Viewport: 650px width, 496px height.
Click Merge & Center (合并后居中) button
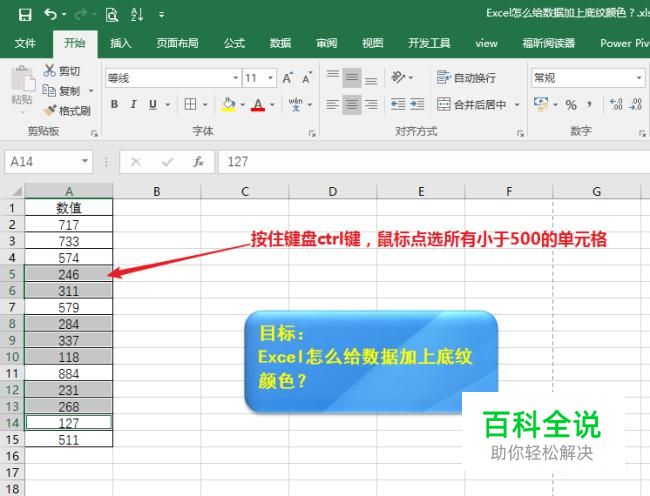472,104
